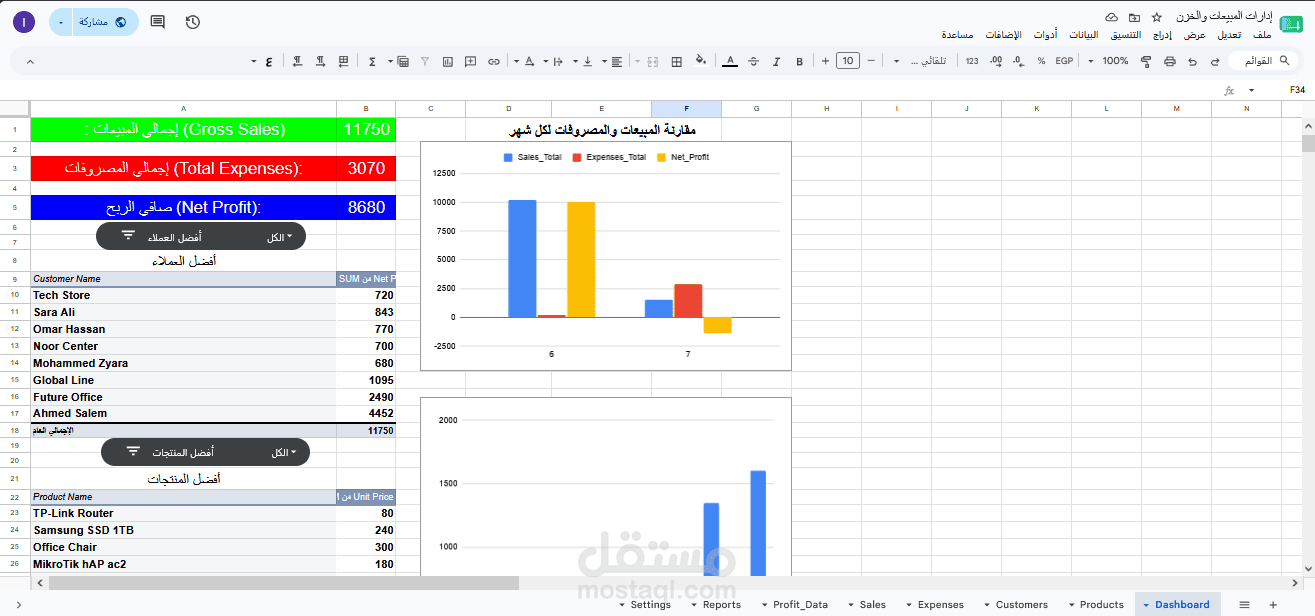Switch to the Sales sheet tab

pos(873,605)
